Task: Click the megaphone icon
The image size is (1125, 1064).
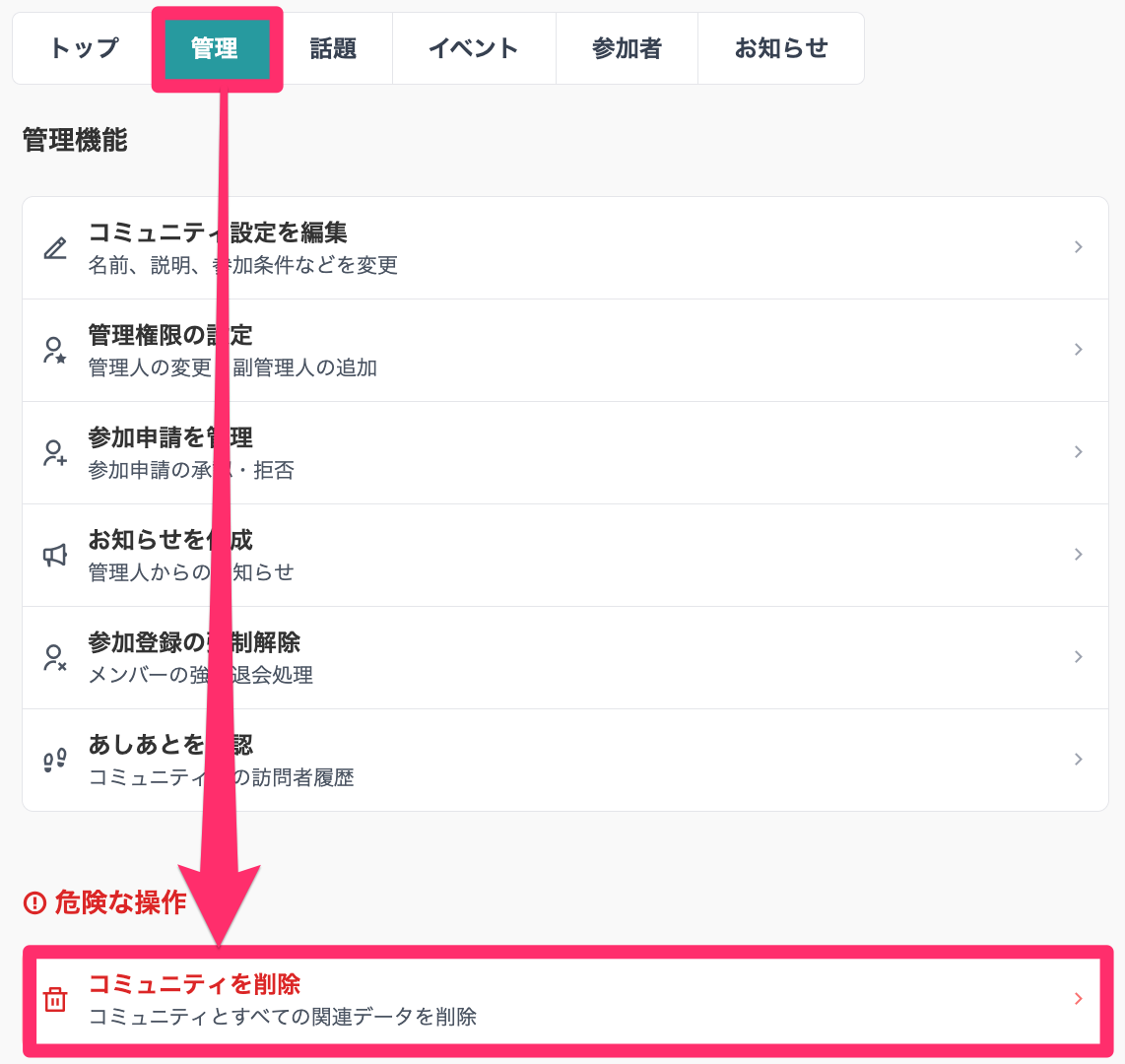Action: point(55,555)
